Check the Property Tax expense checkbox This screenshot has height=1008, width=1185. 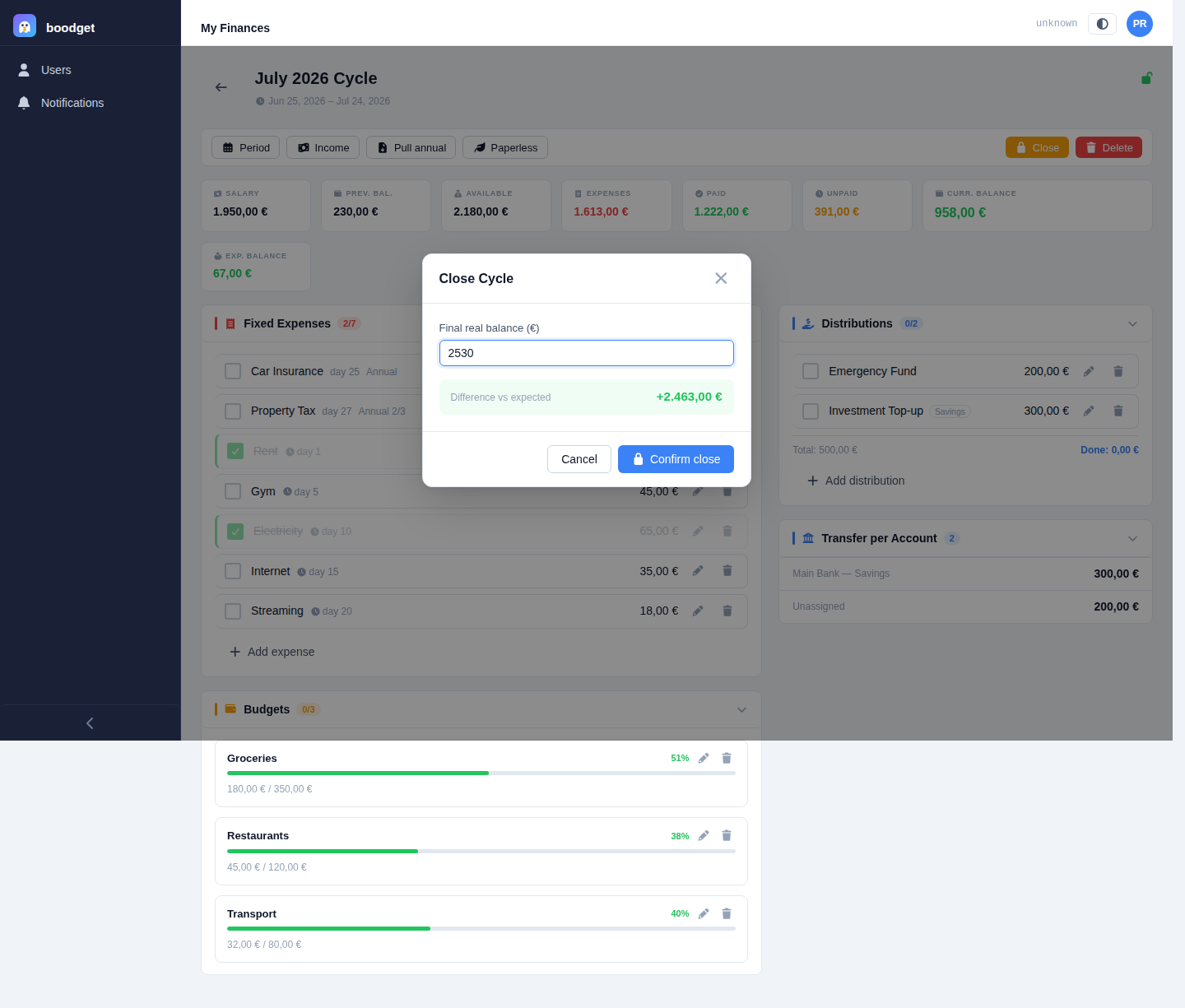tap(233, 411)
